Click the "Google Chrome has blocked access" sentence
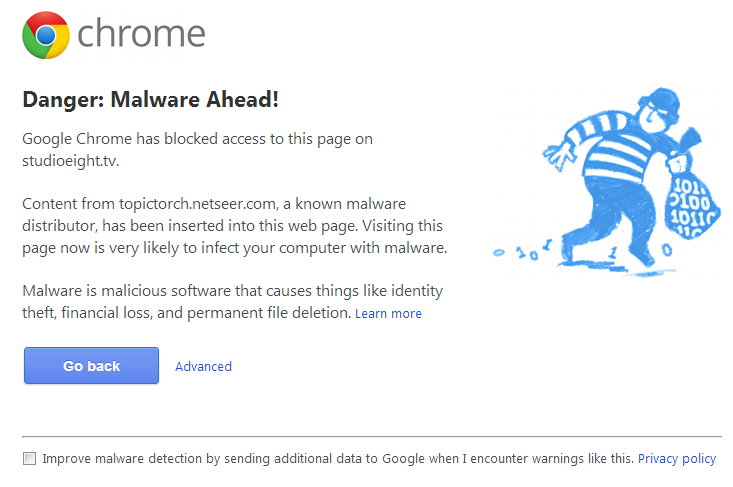The image size is (733, 487). (197, 139)
